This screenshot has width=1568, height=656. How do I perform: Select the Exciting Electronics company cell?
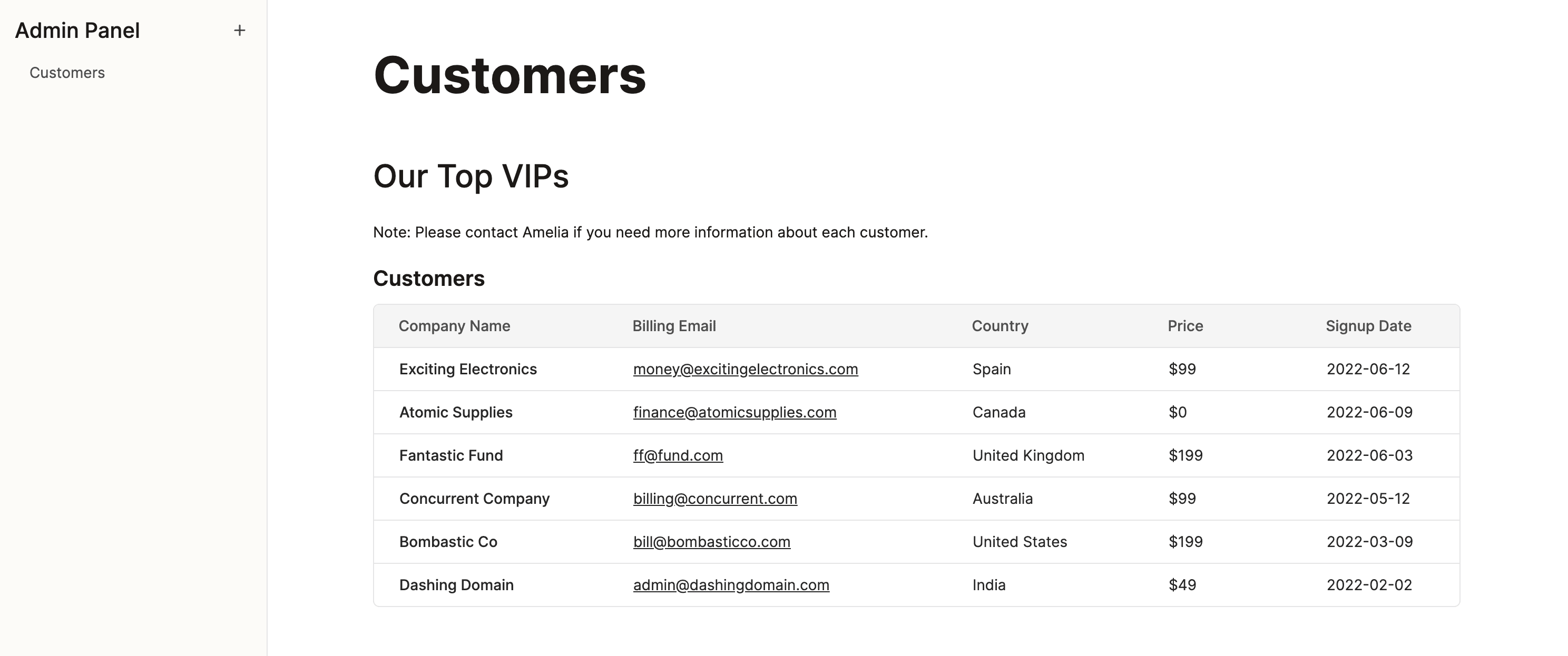click(467, 369)
